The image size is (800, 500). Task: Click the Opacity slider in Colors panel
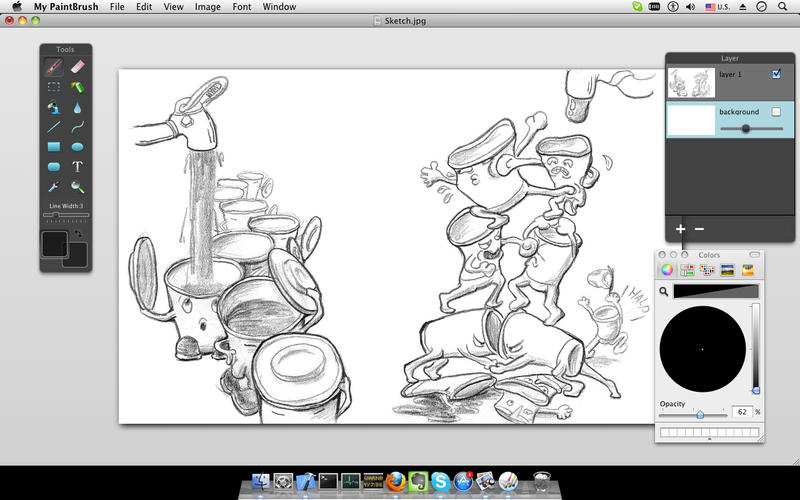click(699, 414)
